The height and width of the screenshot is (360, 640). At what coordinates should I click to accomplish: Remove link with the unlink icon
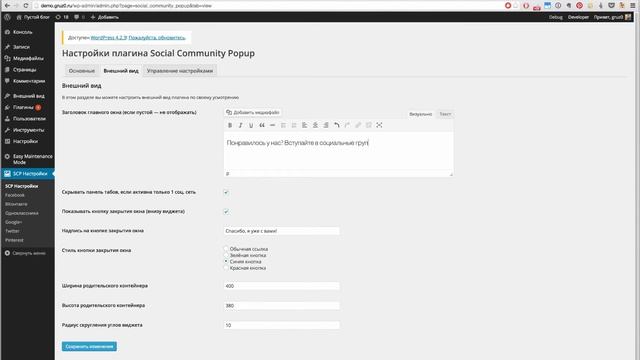click(x=369, y=125)
